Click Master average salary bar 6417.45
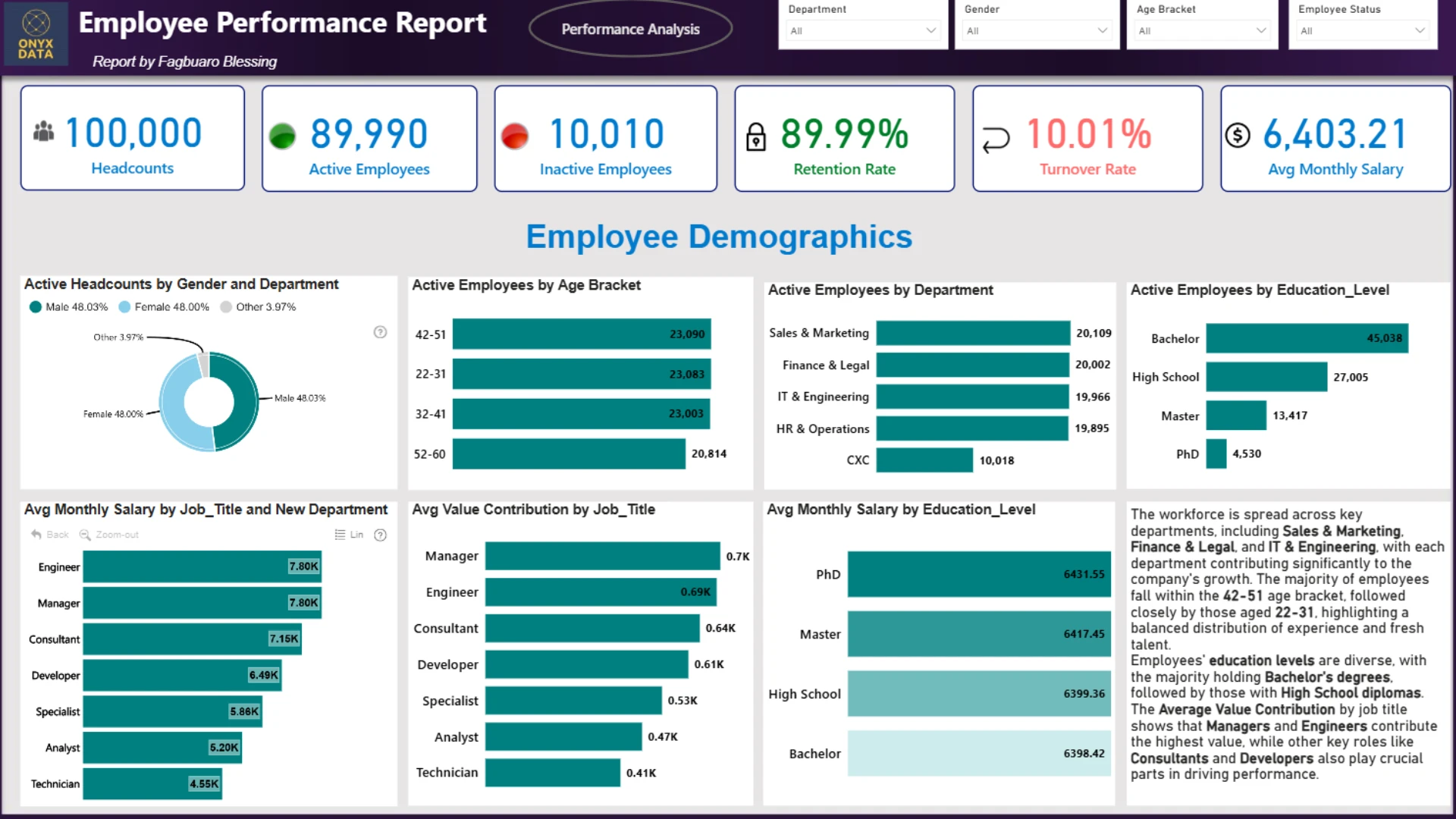 point(979,634)
